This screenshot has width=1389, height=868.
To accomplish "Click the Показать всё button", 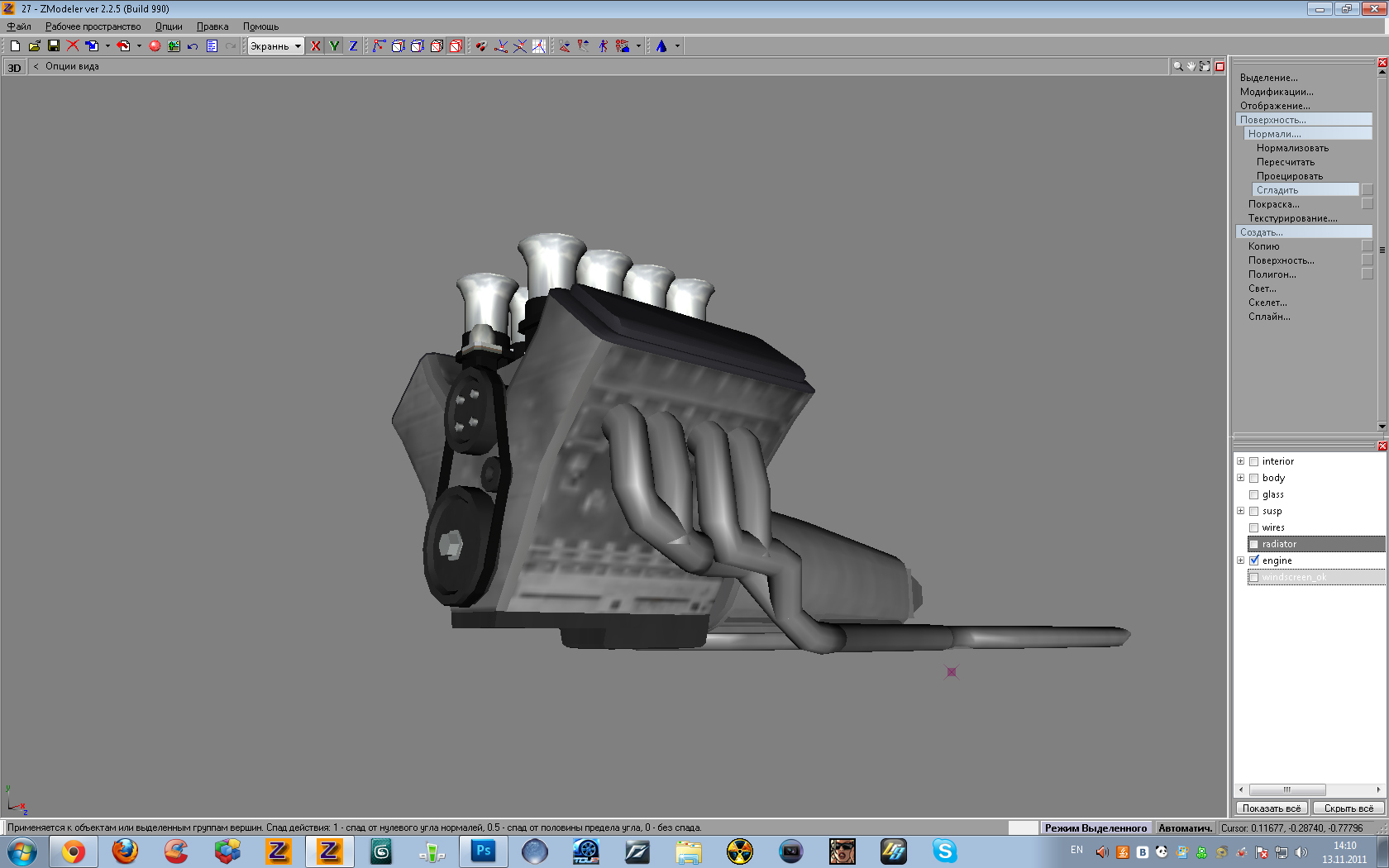I will (x=1271, y=808).
